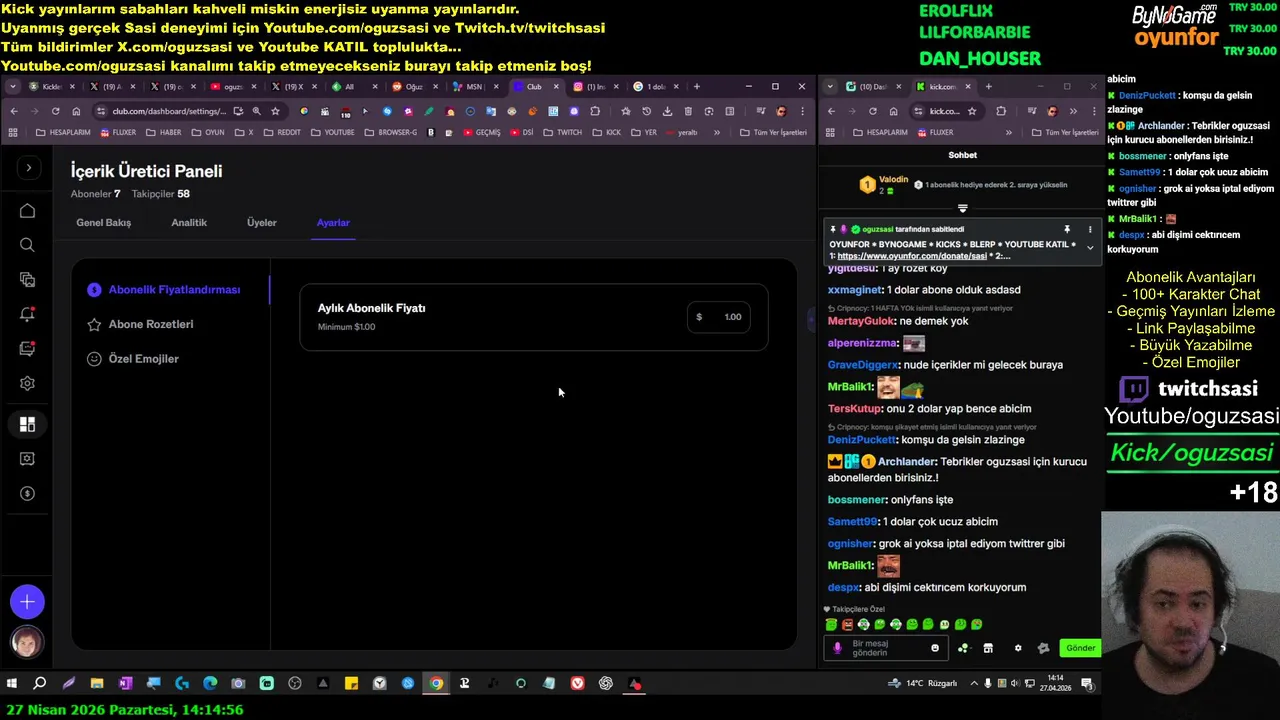Bookmark club.com page with star
Image resolution: width=1280 pixels, height=720 pixels.
point(275,111)
